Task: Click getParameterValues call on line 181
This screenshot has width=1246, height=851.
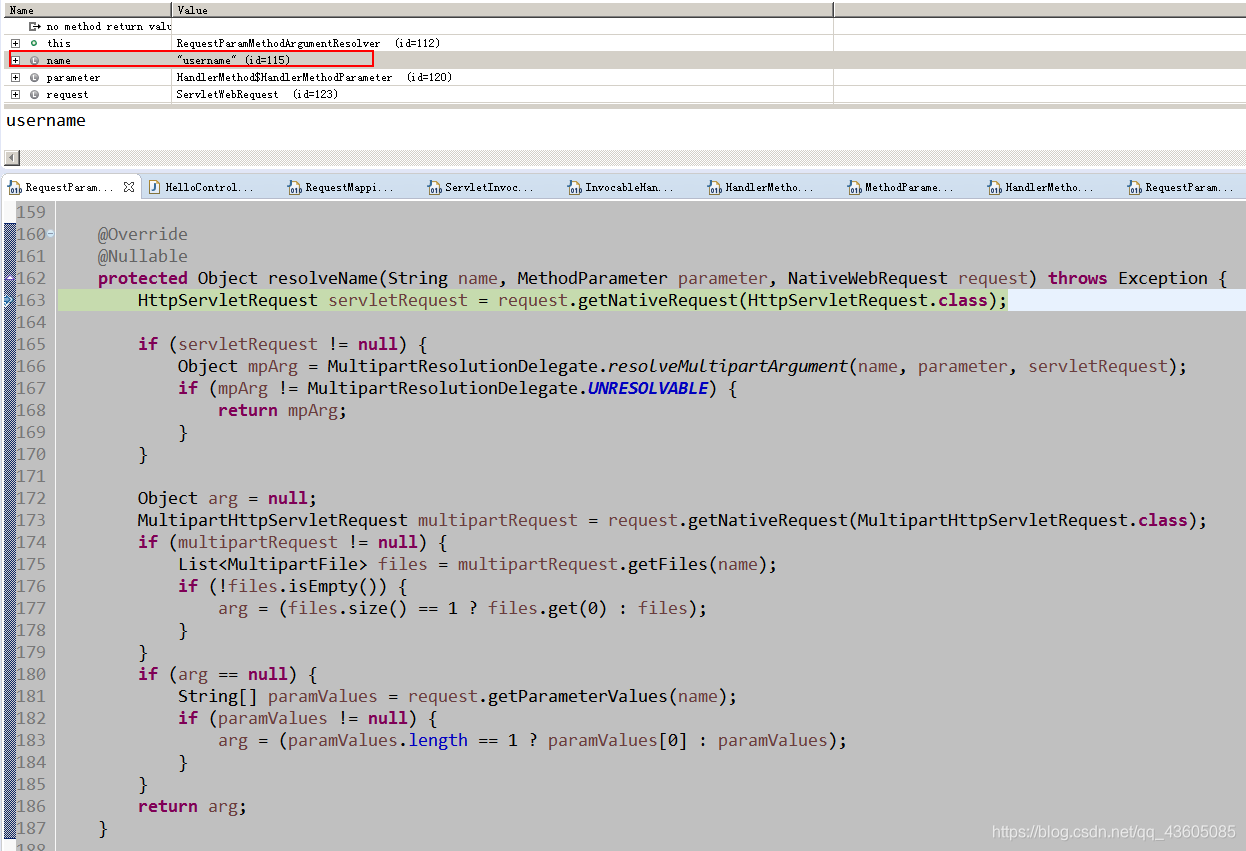Action: point(578,696)
